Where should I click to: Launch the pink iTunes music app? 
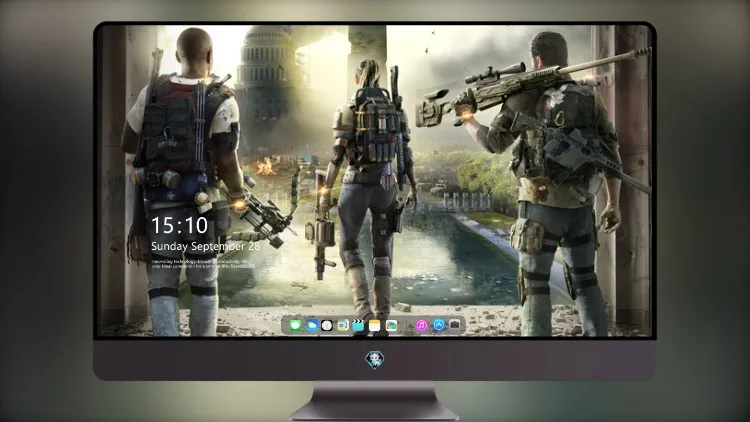click(421, 326)
